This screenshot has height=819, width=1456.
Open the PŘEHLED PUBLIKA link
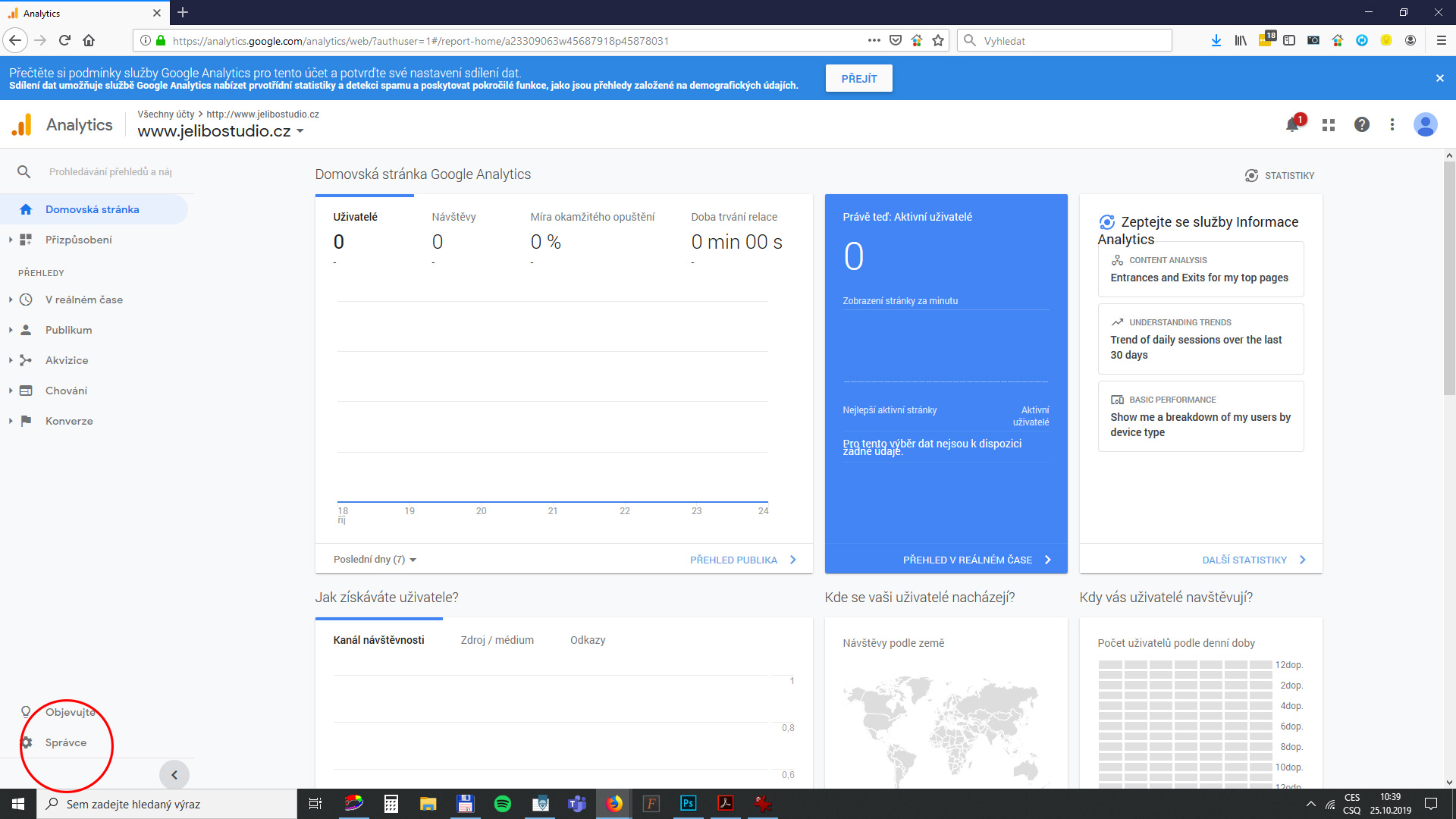(x=743, y=560)
